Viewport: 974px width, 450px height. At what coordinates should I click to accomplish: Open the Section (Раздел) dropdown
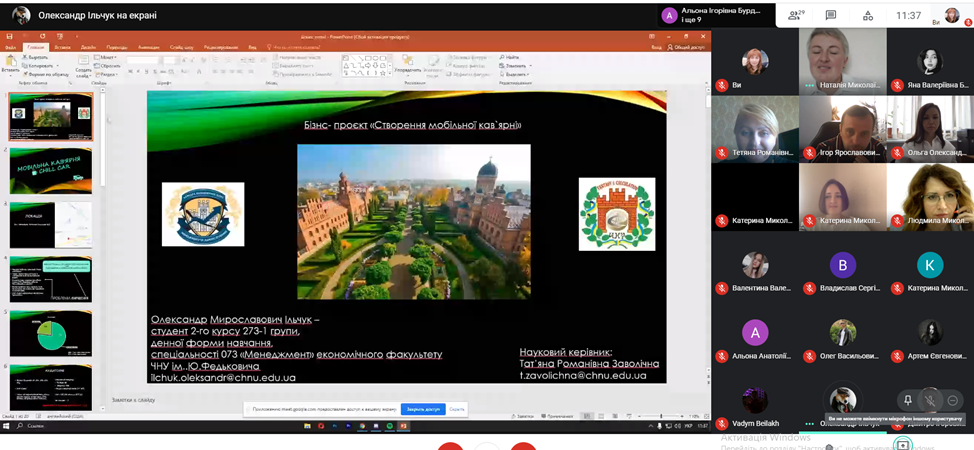click(x=107, y=73)
